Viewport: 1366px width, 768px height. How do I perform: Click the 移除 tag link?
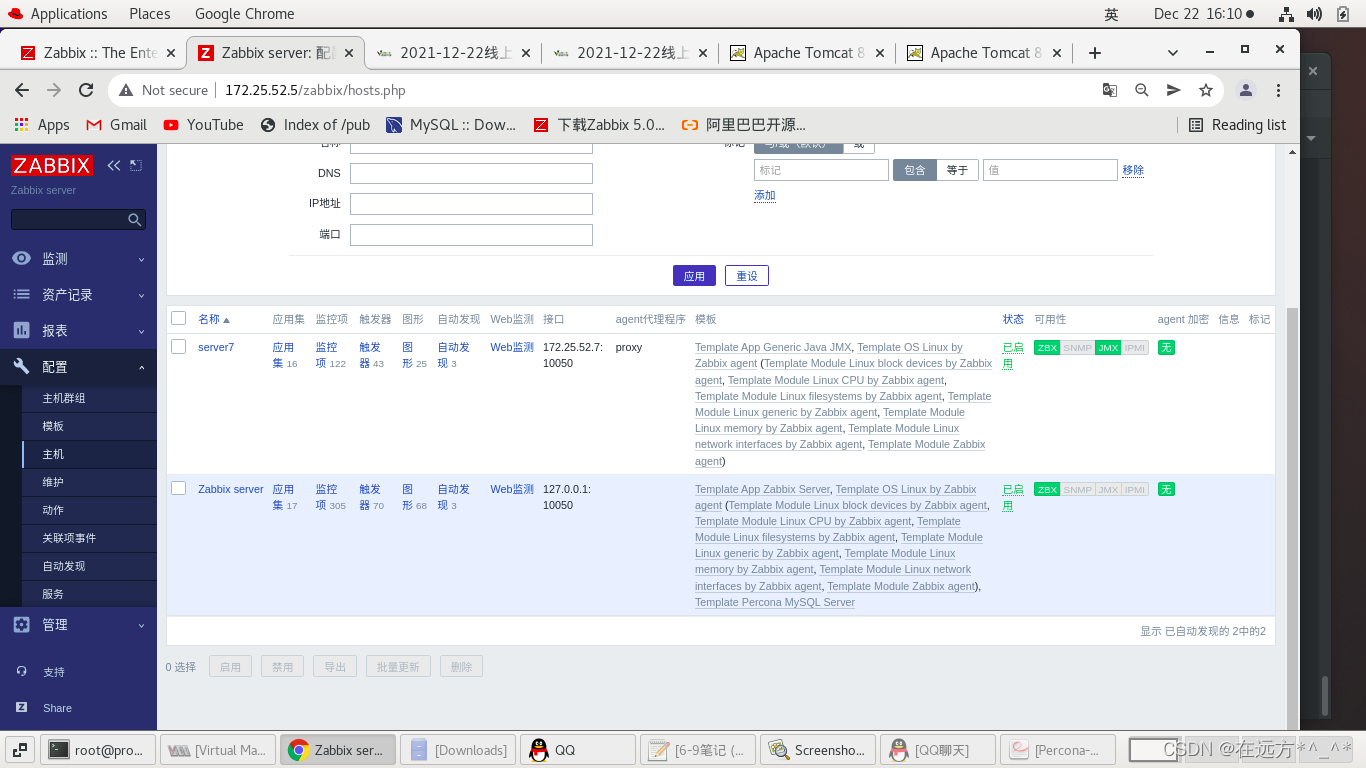point(1133,170)
